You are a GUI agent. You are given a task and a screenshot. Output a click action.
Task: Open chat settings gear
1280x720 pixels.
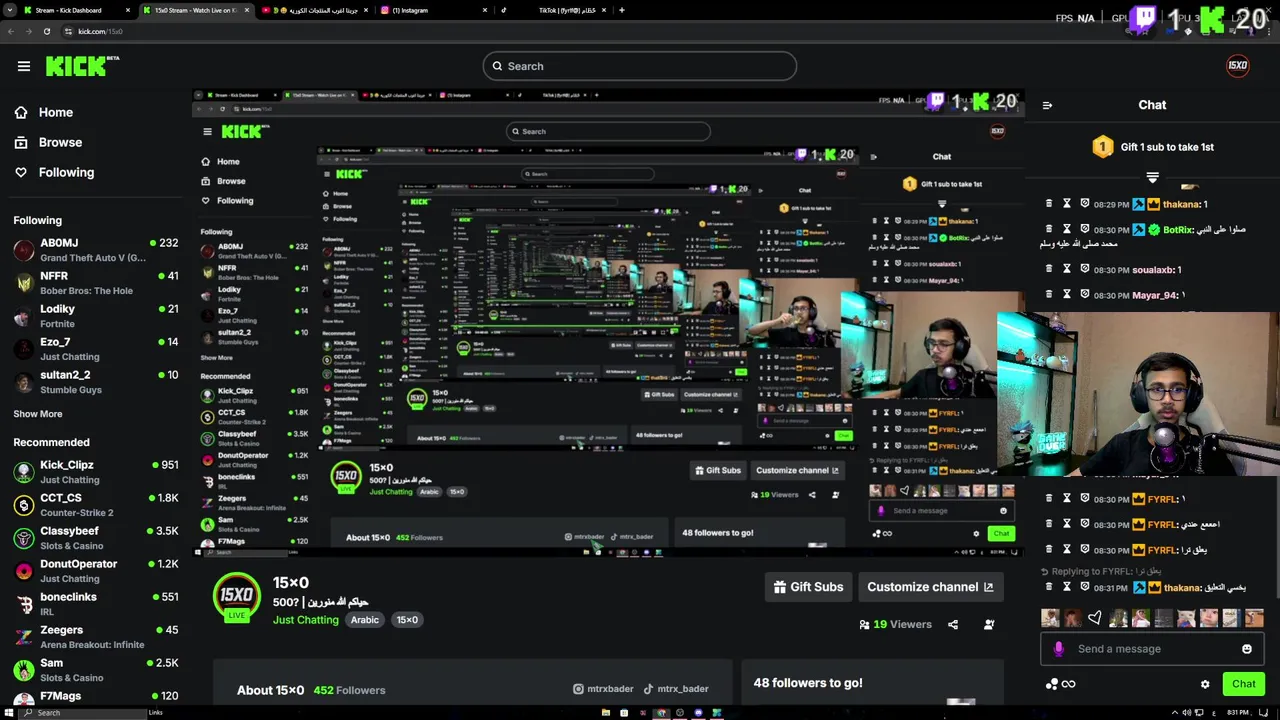[1205, 684]
